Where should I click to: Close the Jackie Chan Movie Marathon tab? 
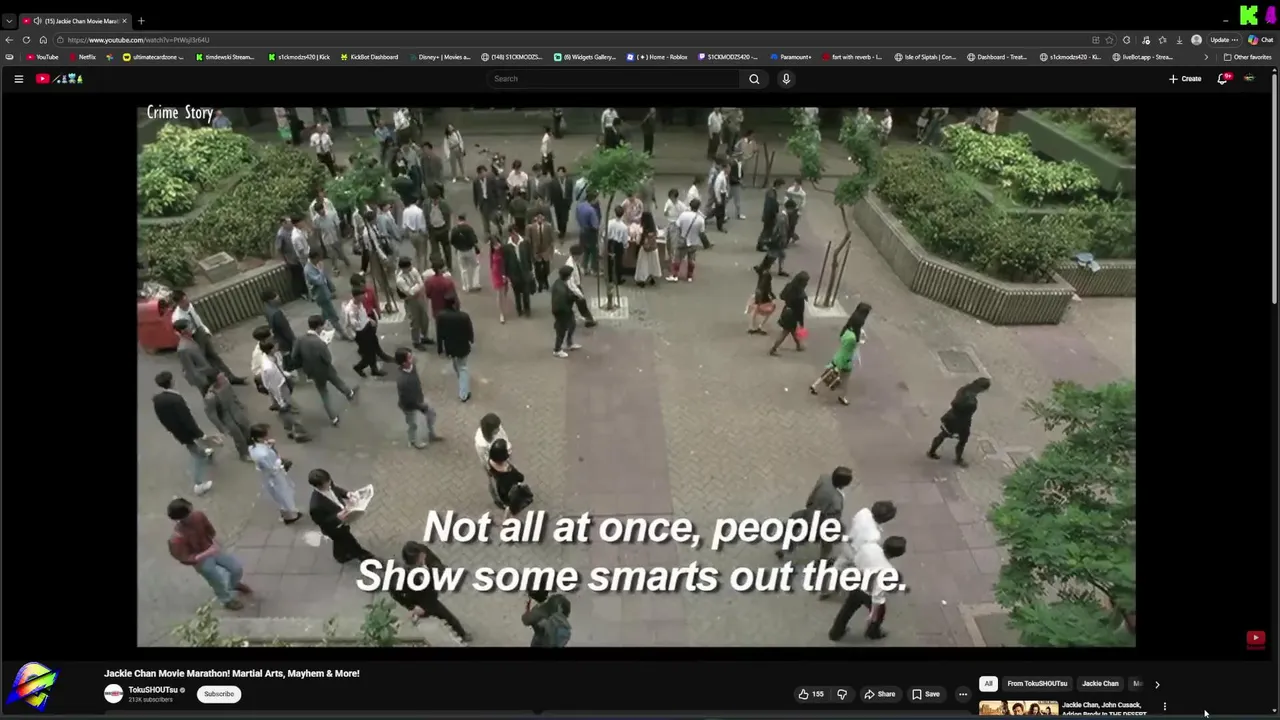(125, 21)
